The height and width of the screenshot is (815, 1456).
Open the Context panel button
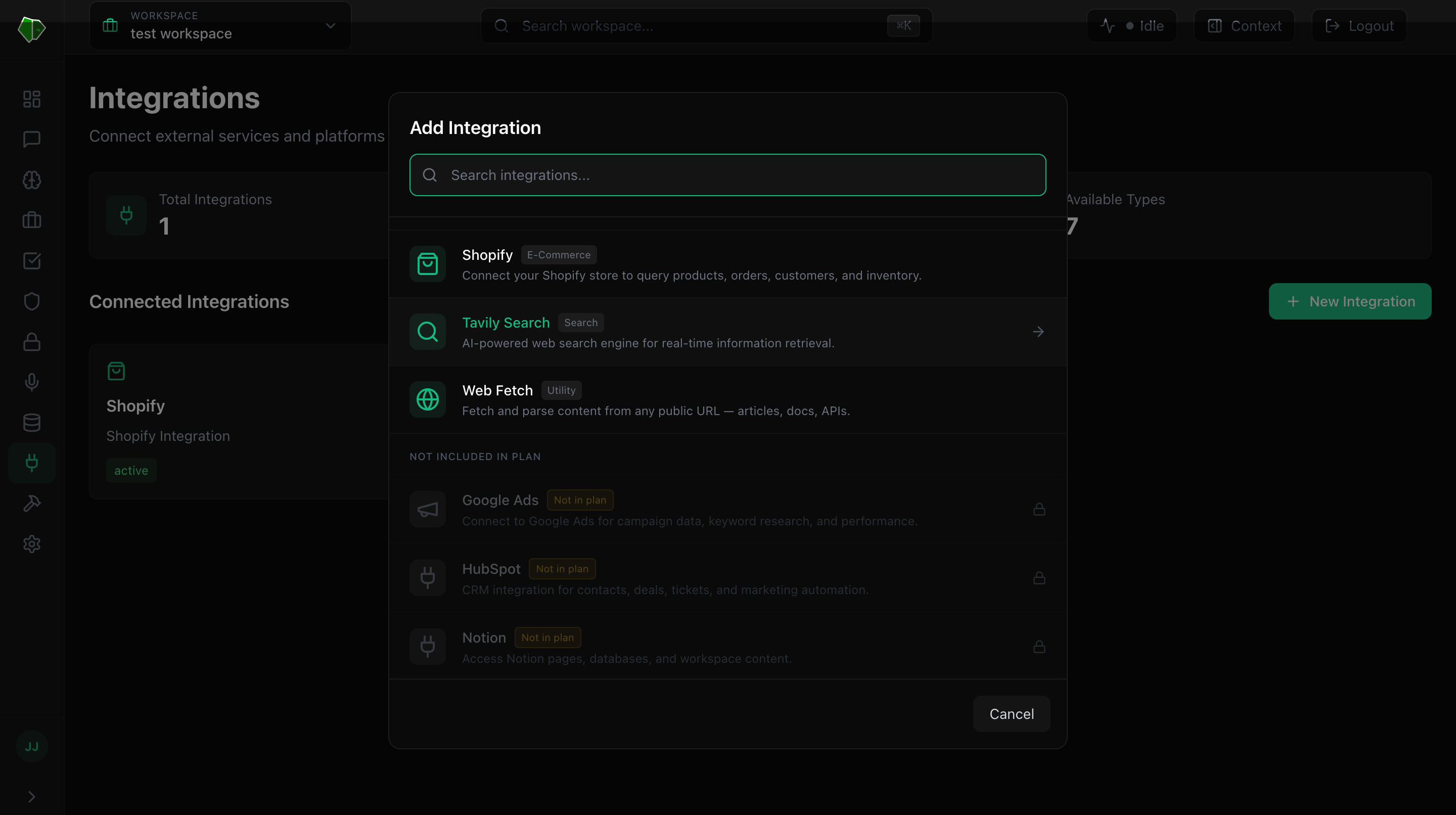click(x=1244, y=26)
